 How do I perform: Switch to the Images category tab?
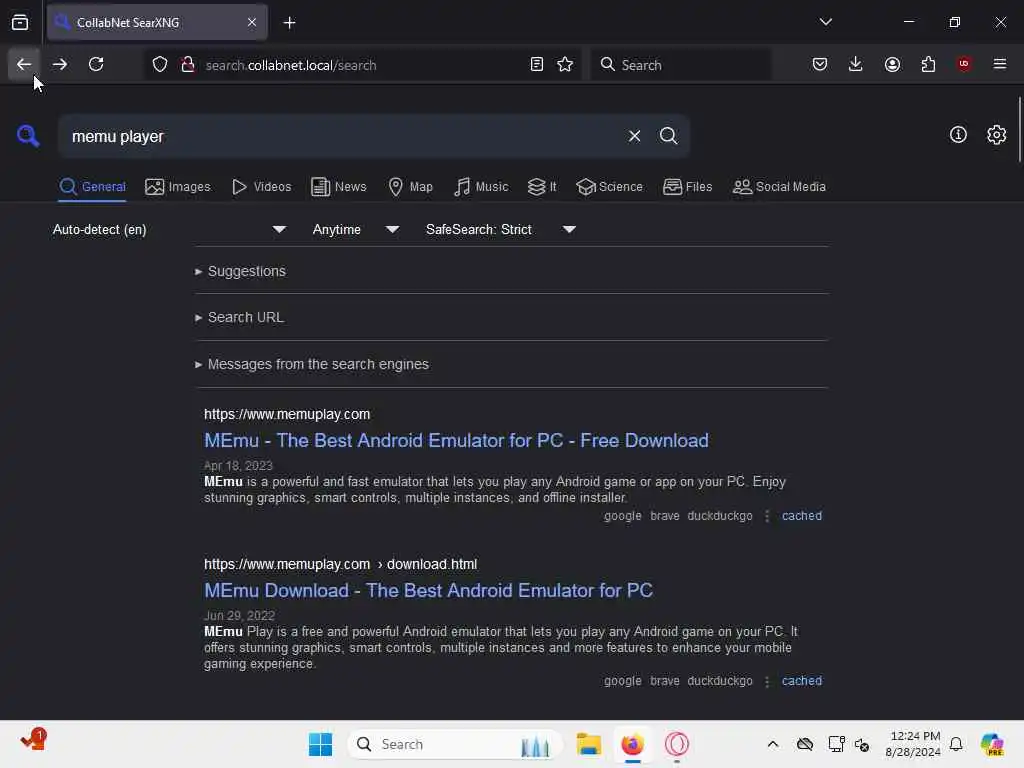pyautogui.click(x=178, y=187)
